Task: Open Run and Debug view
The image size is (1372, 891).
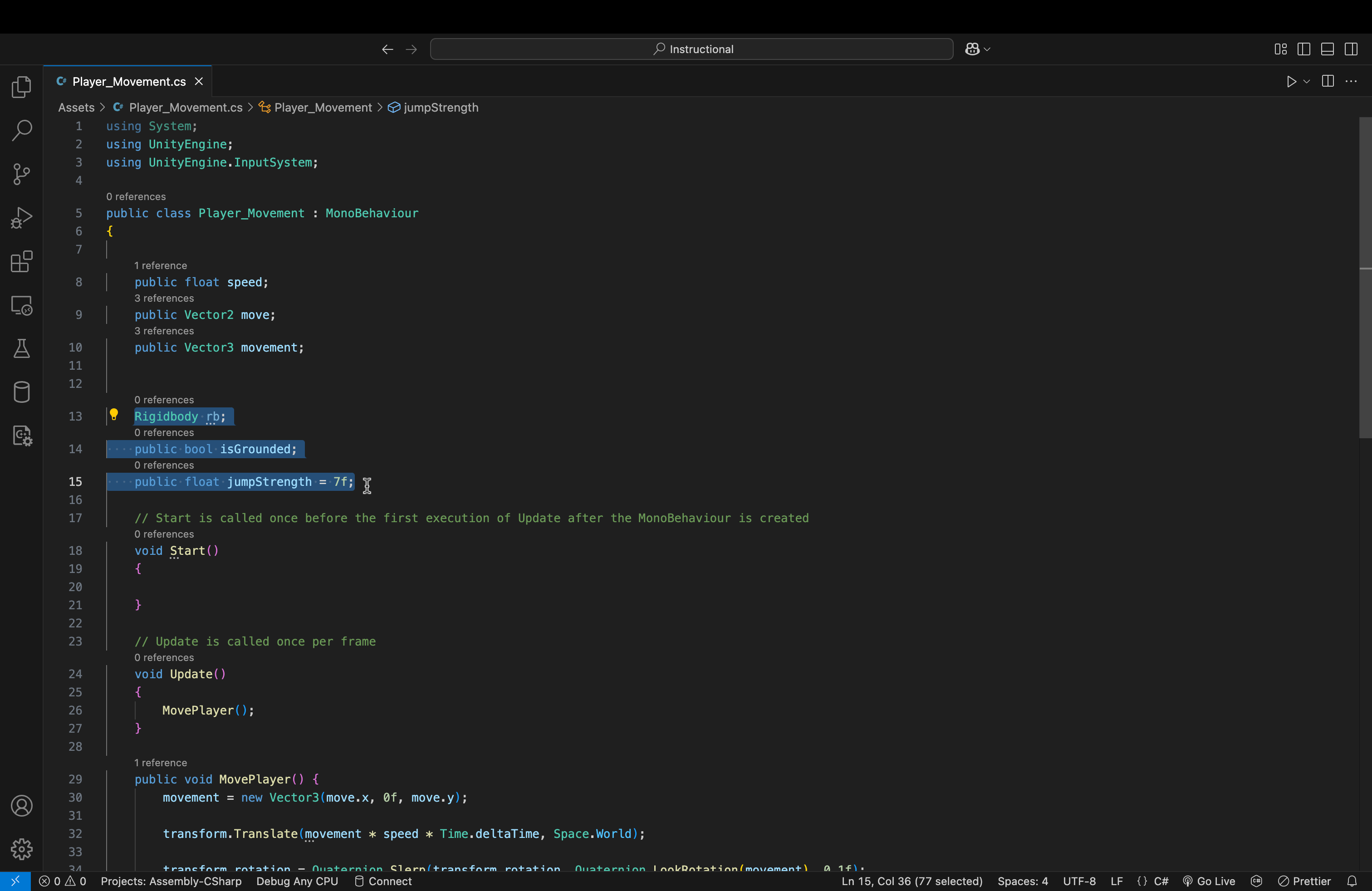Action: pyautogui.click(x=21, y=218)
